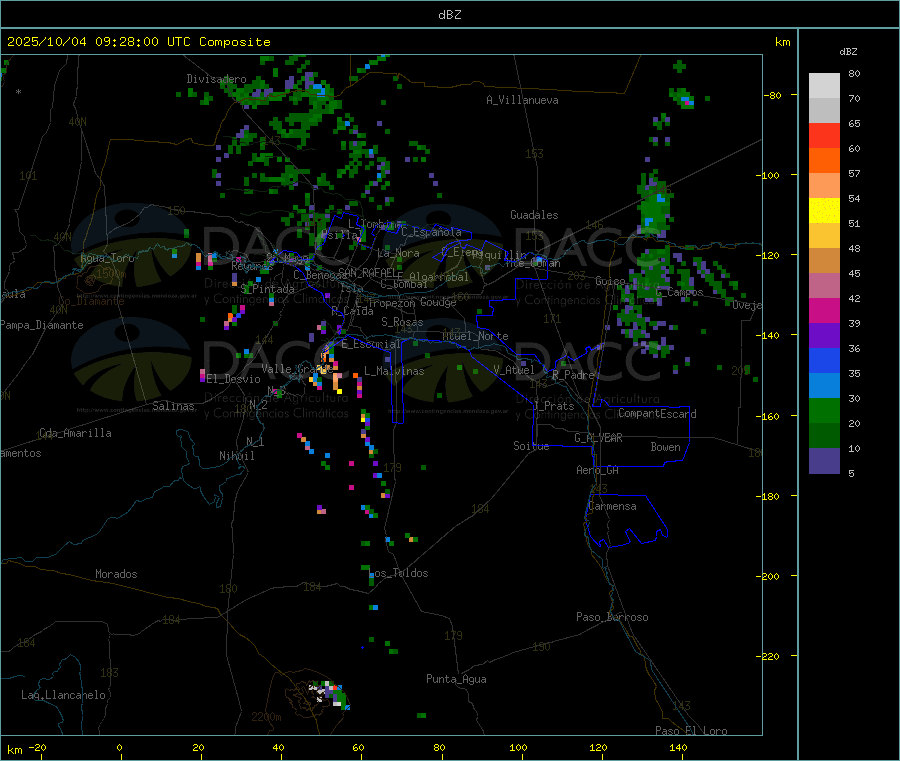Click the red 60-65 dBZ color swatch
This screenshot has width=900, height=761.
824,136
